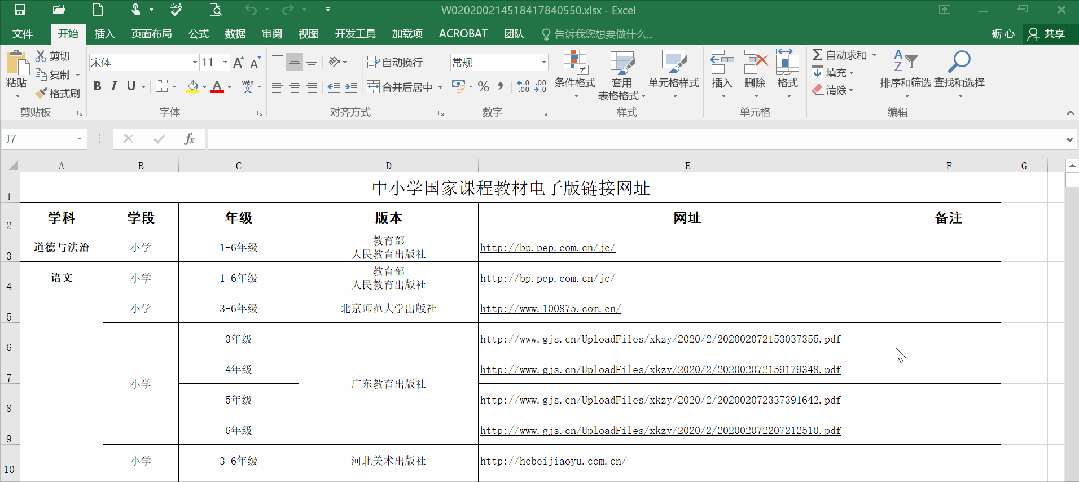The image size is (1079, 482).
Task: Click the Share (共享) button
Action: click(1047, 34)
